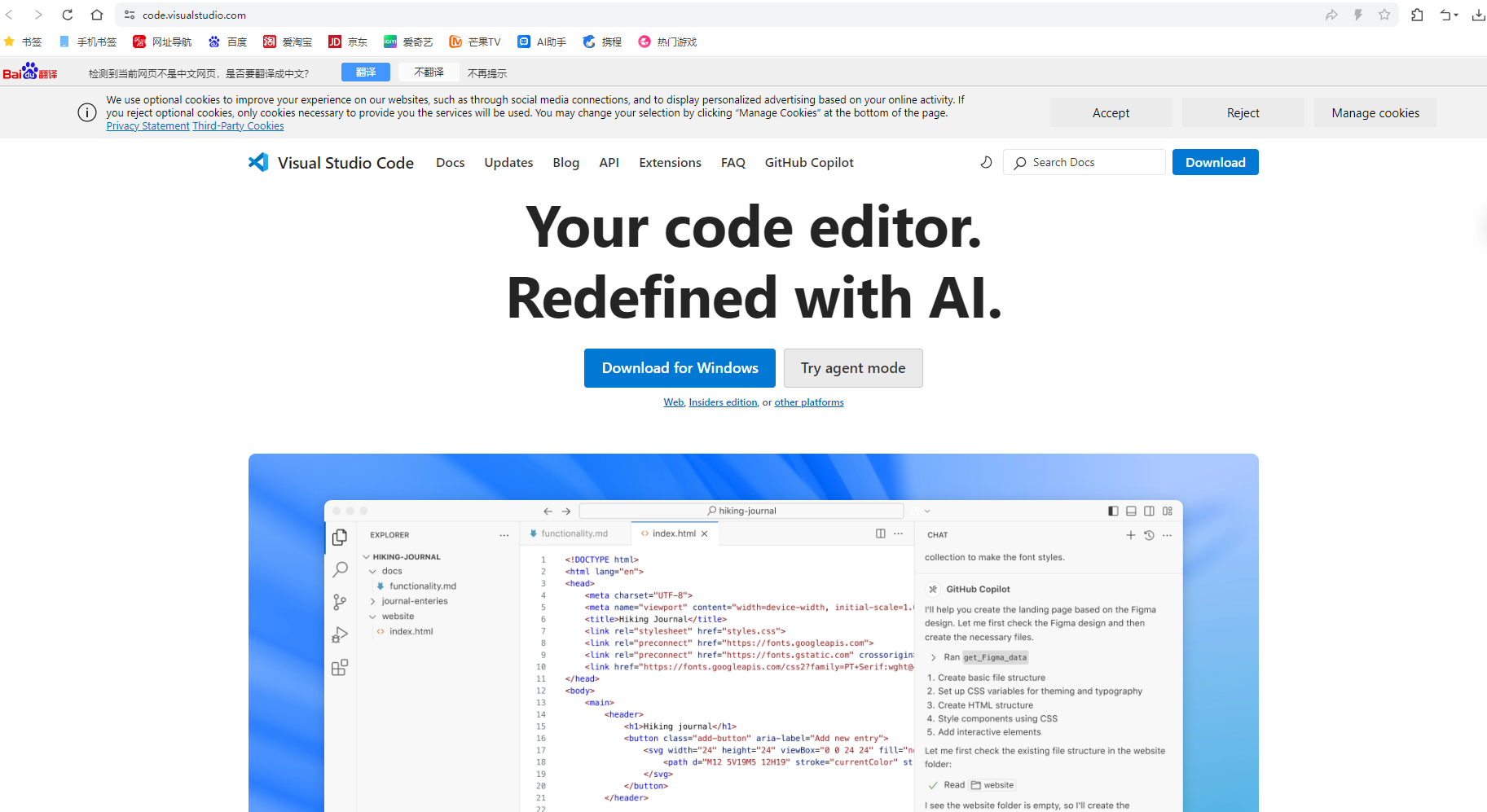Open the other platforms link
Screen dimensions: 1487x812
click(x=809, y=402)
